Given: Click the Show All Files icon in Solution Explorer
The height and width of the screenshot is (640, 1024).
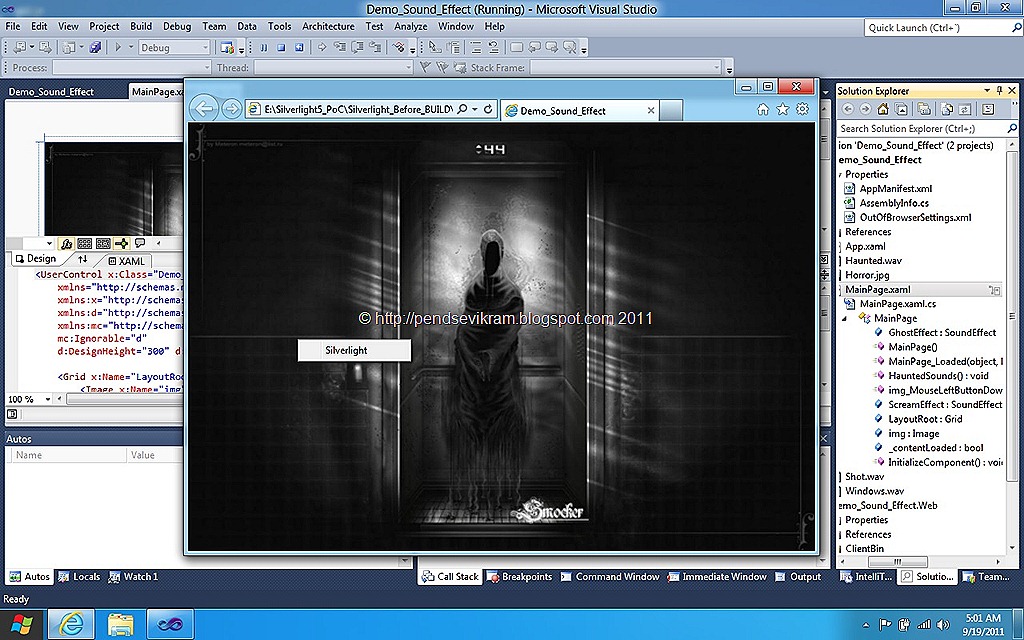Looking at the screenshot, I should 947,109.
